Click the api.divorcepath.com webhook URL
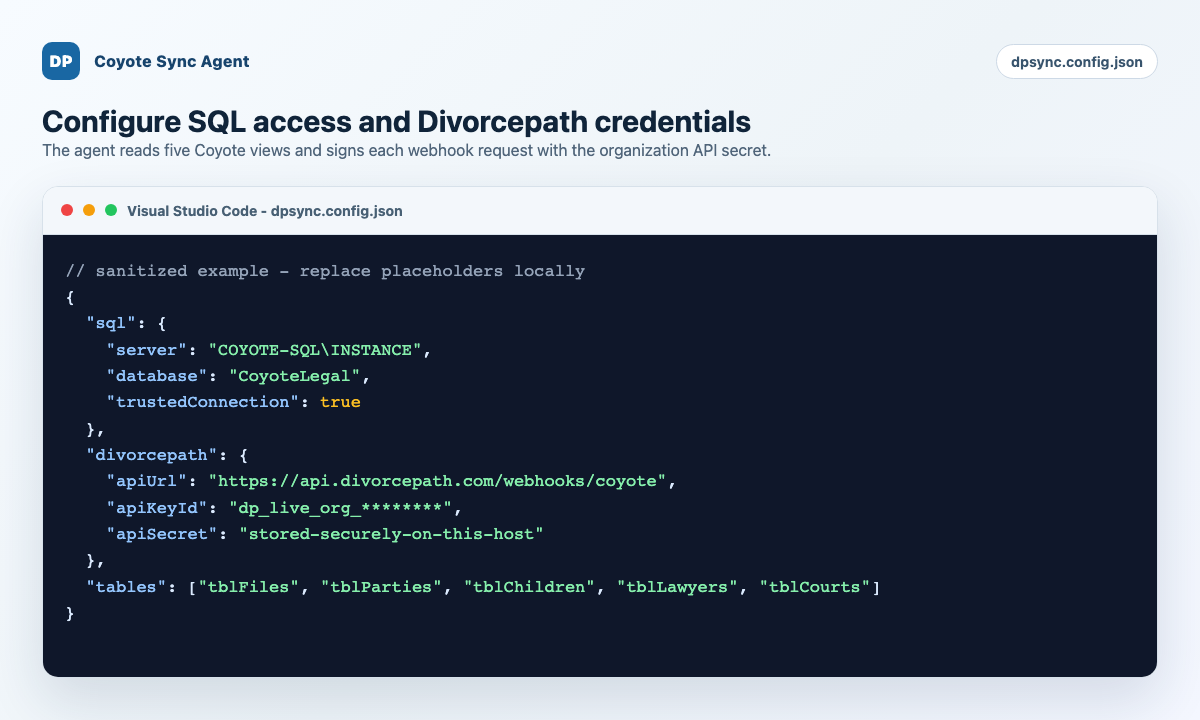Viewport: 1200px width, 720px height. 437,481
